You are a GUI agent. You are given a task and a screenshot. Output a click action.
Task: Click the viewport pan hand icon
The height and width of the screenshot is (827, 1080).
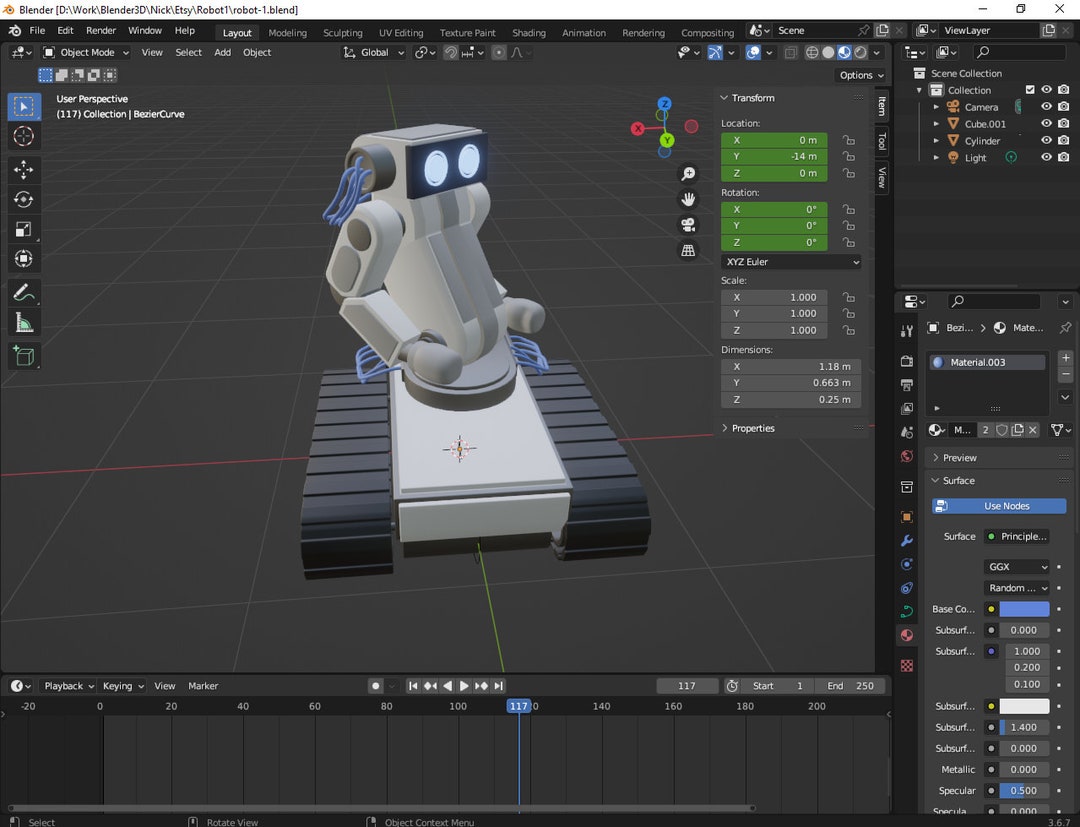[688, 199]
